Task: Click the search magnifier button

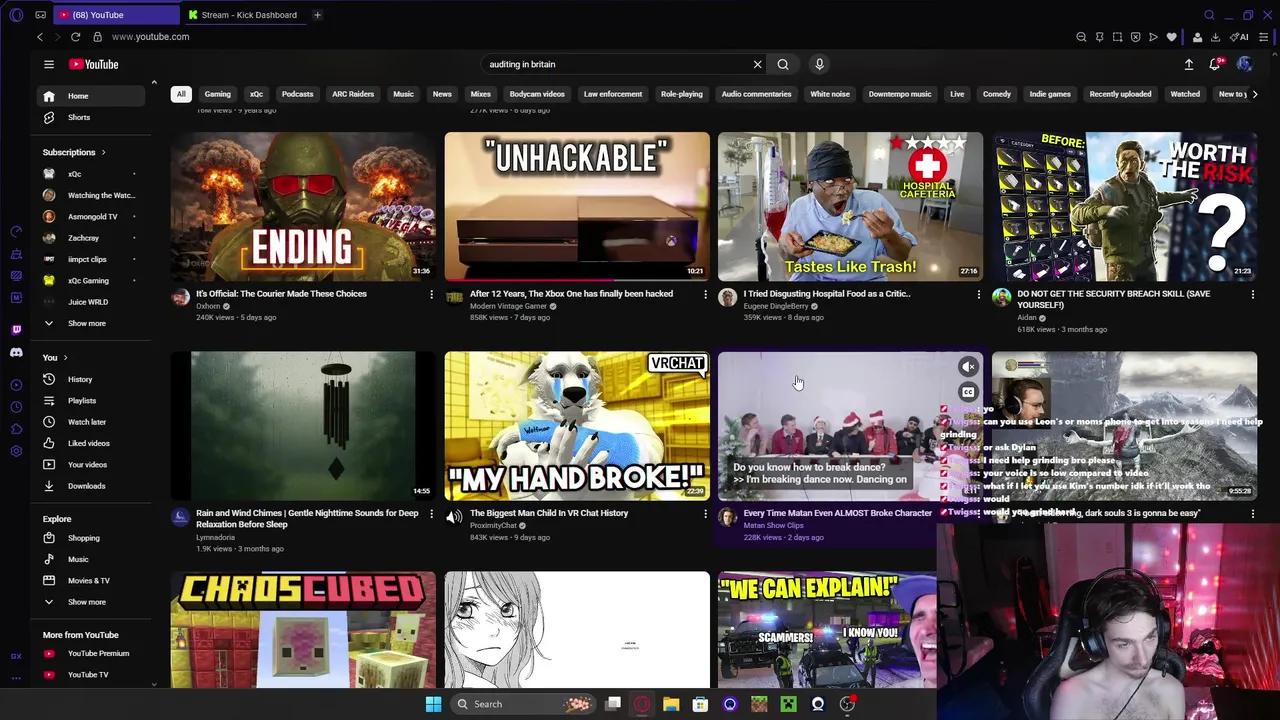Action: click(783, 64)
